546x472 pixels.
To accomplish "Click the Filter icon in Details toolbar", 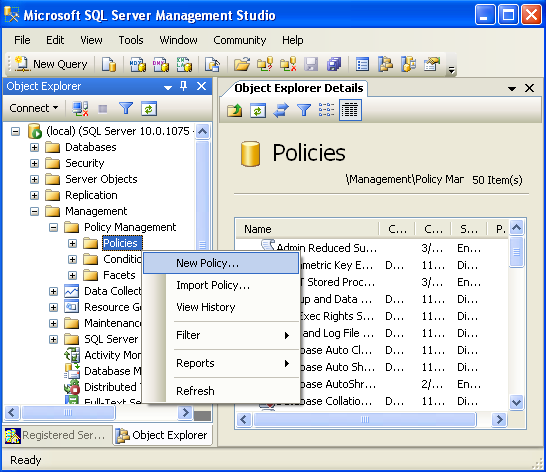I will 304,110.
